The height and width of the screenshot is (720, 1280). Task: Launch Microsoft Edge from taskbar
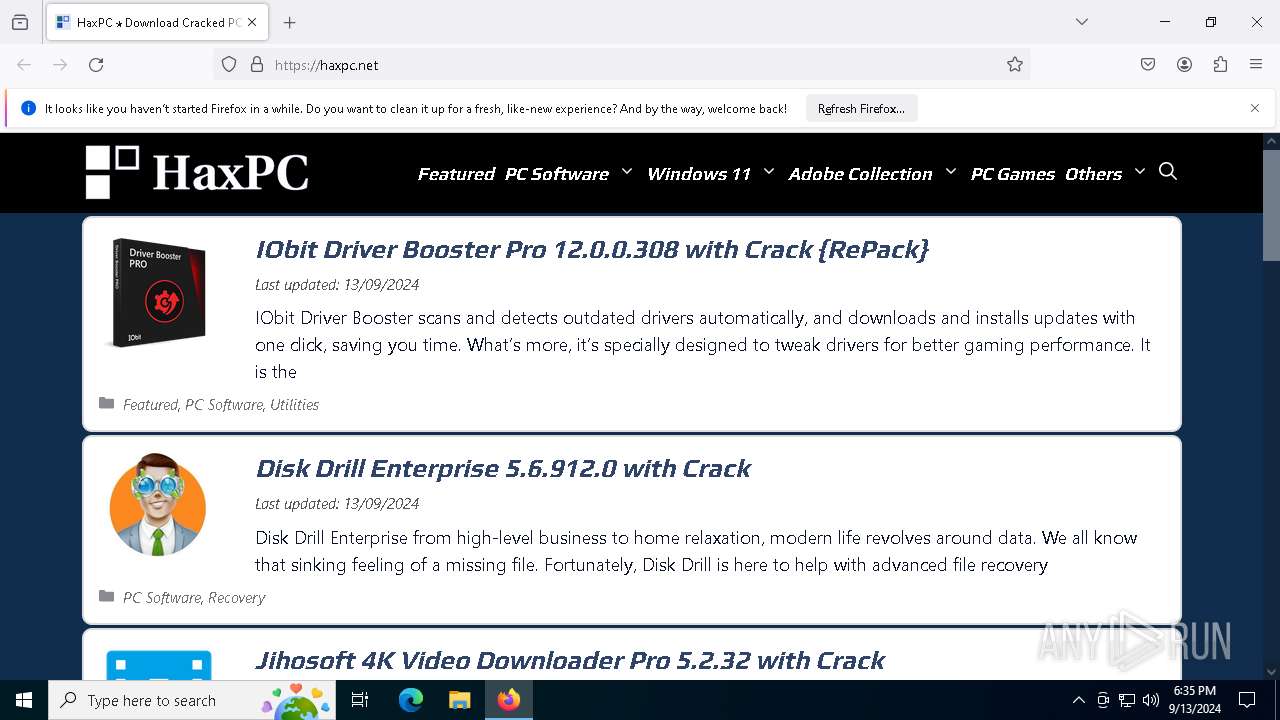411,700
